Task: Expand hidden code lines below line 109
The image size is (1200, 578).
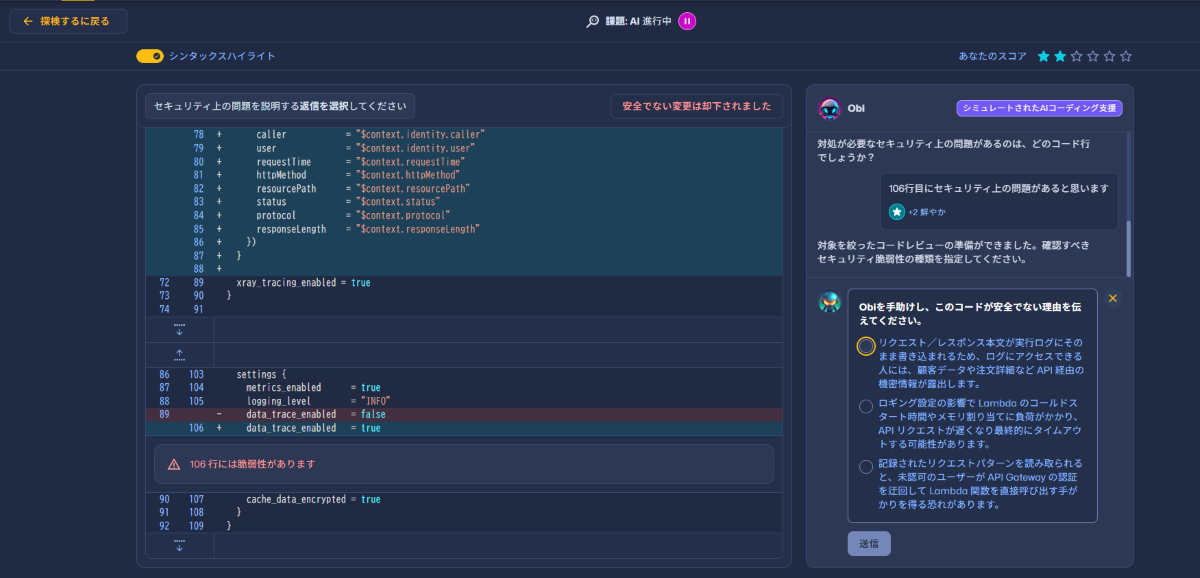Action: 179,545
